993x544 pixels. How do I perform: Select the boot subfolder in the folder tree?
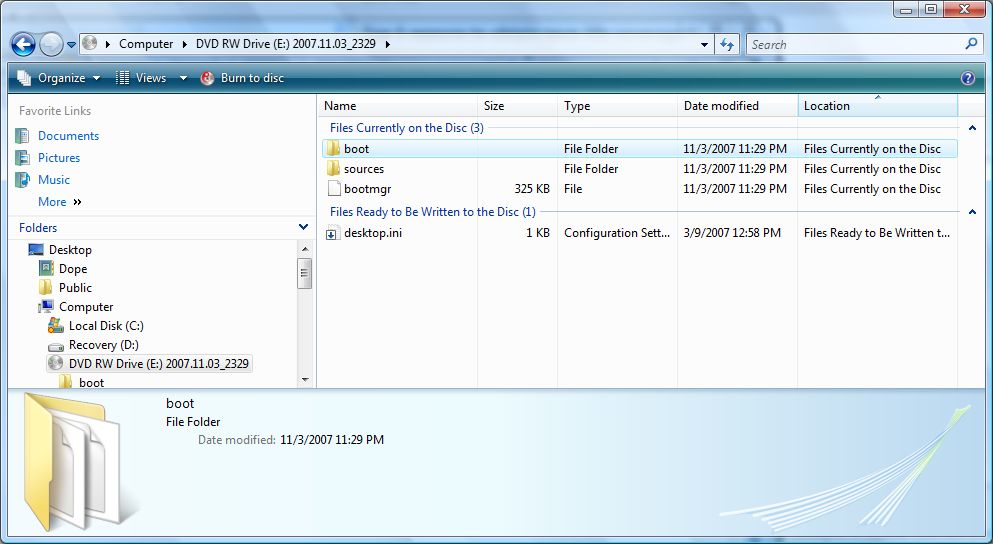pyautogui.click(x=91, y=383)
